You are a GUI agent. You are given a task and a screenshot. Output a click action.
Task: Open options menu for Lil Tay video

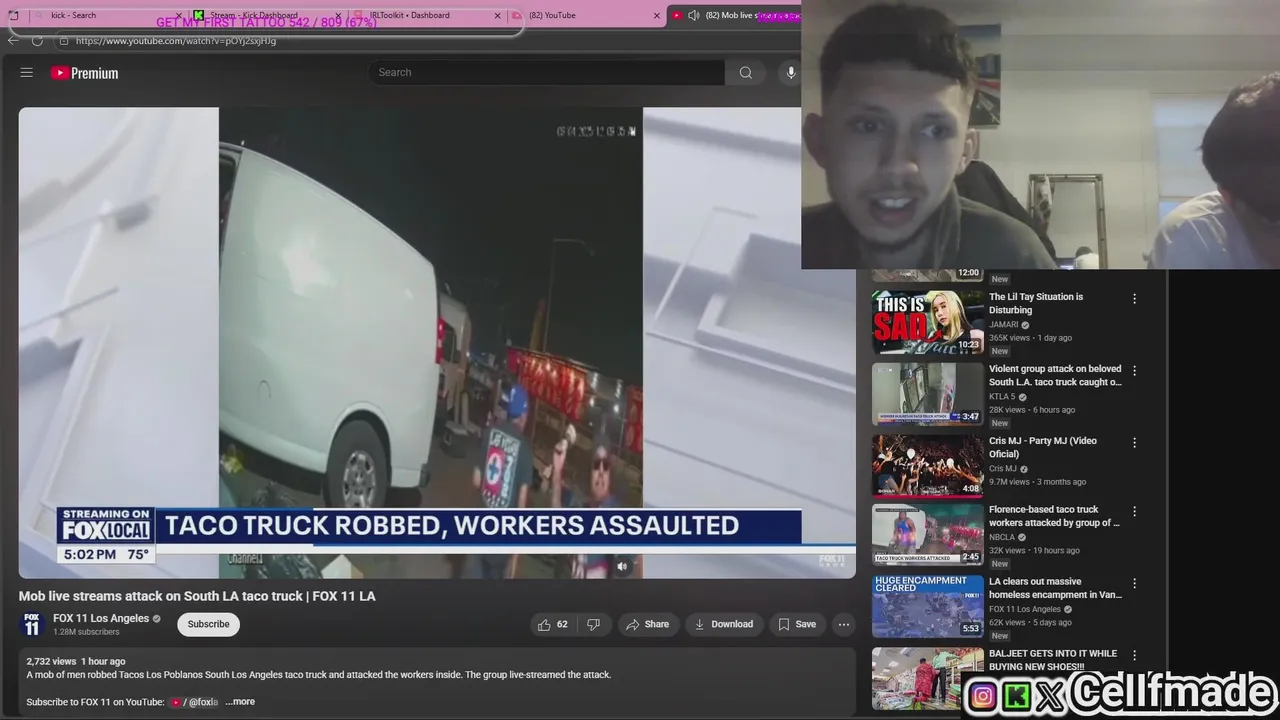(x=1134, y=299)
